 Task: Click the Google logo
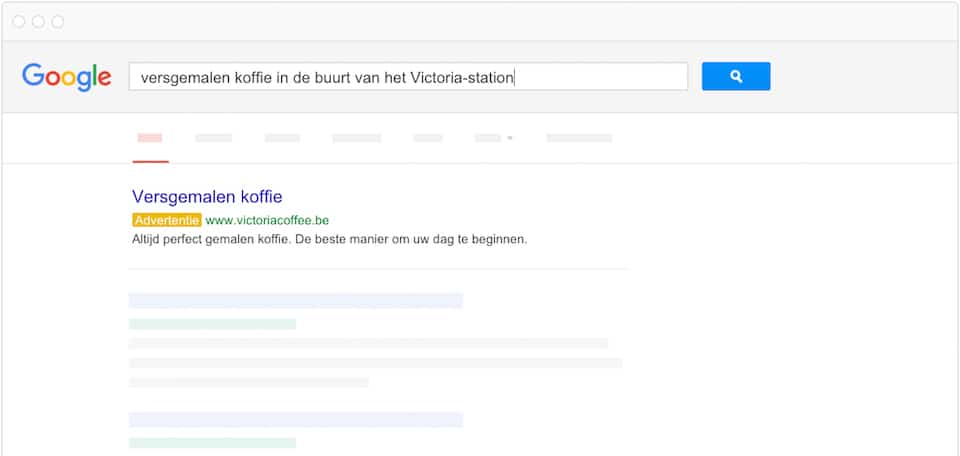coord(67,77)
